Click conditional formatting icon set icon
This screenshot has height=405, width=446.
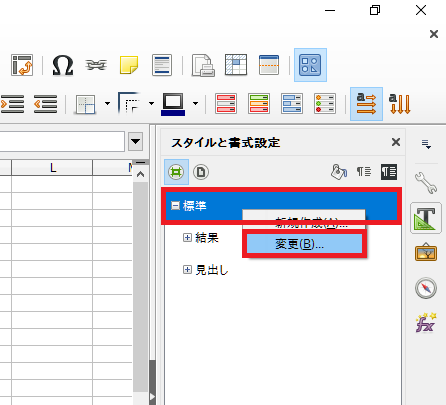tap(325, 104)
